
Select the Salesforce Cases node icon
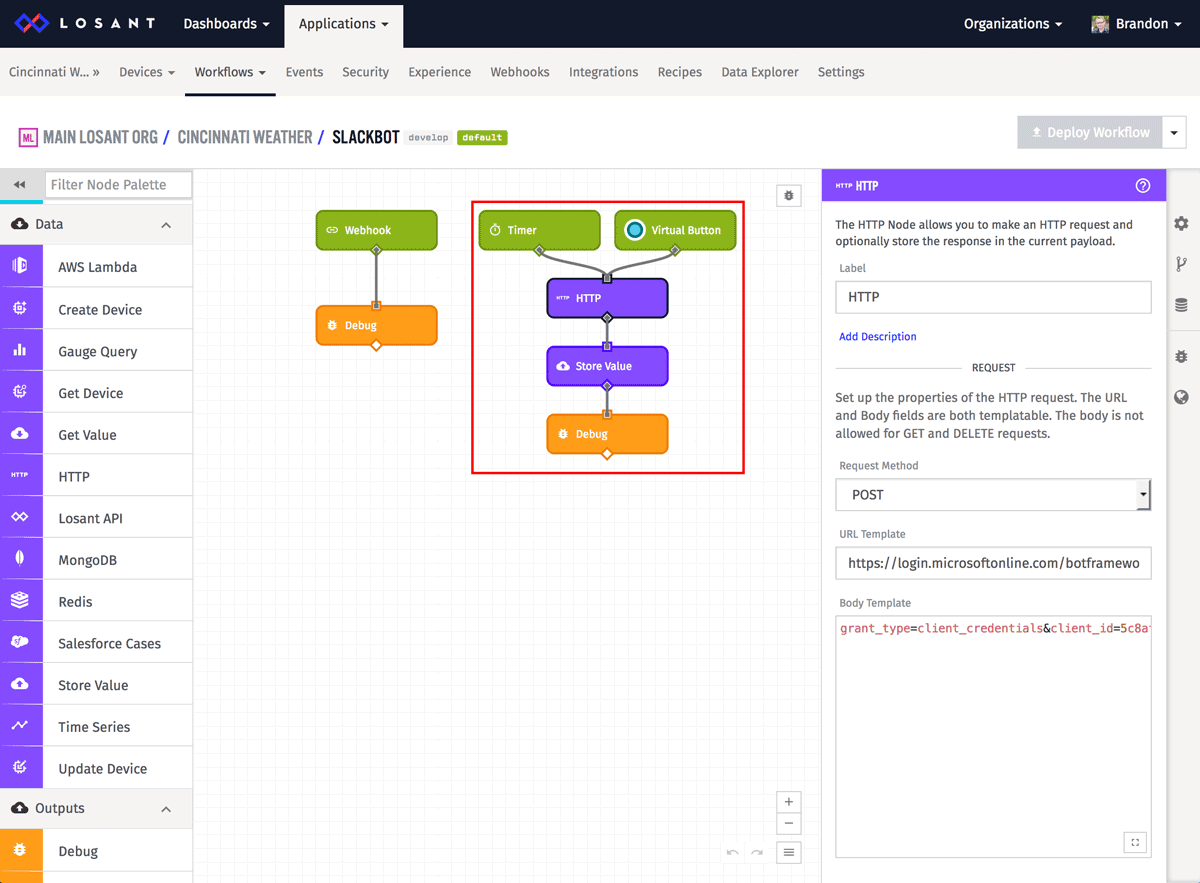[x=20, y=643]
